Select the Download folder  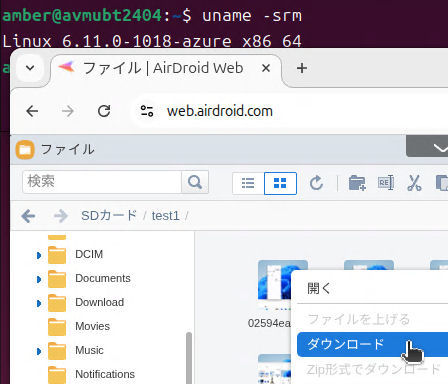tap(99, 302)
